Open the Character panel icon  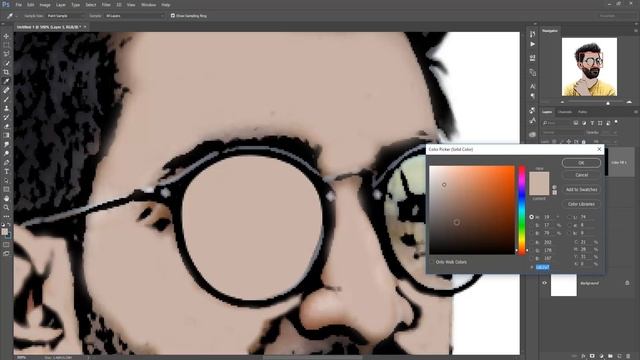click(532, 87)
